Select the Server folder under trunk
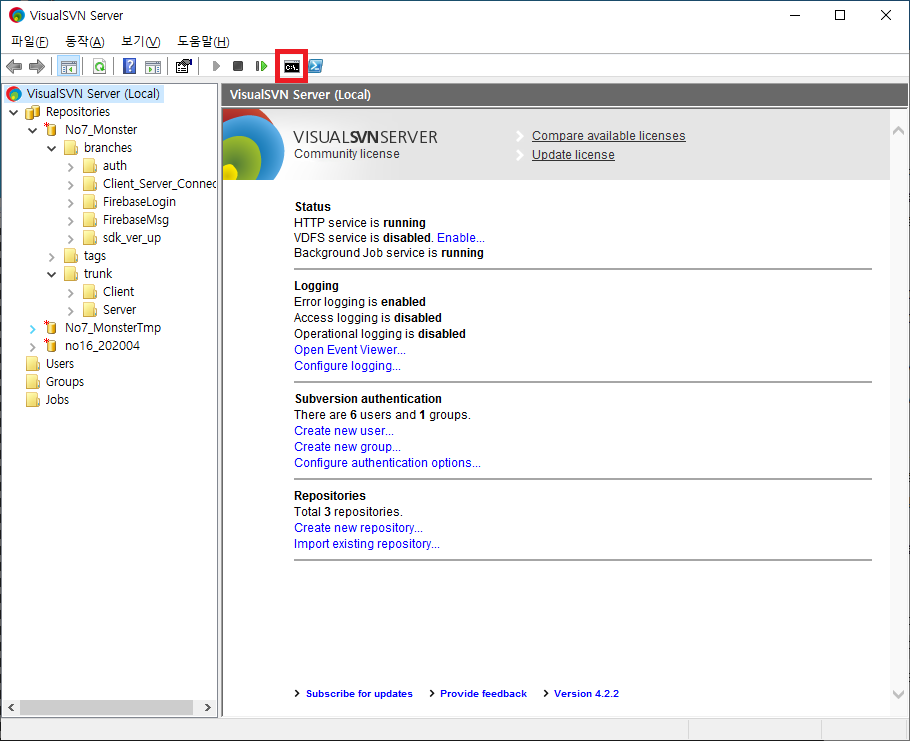 pyautogui.click(x=120, y=309)
